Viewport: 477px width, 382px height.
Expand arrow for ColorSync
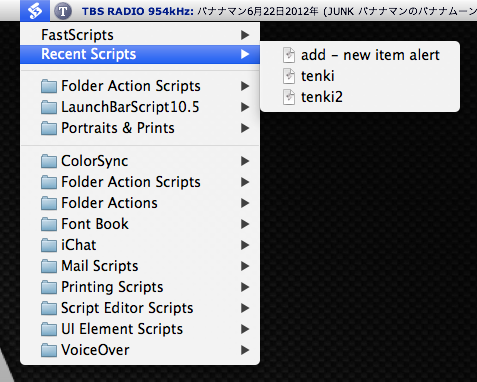click(x=245, y=161)
